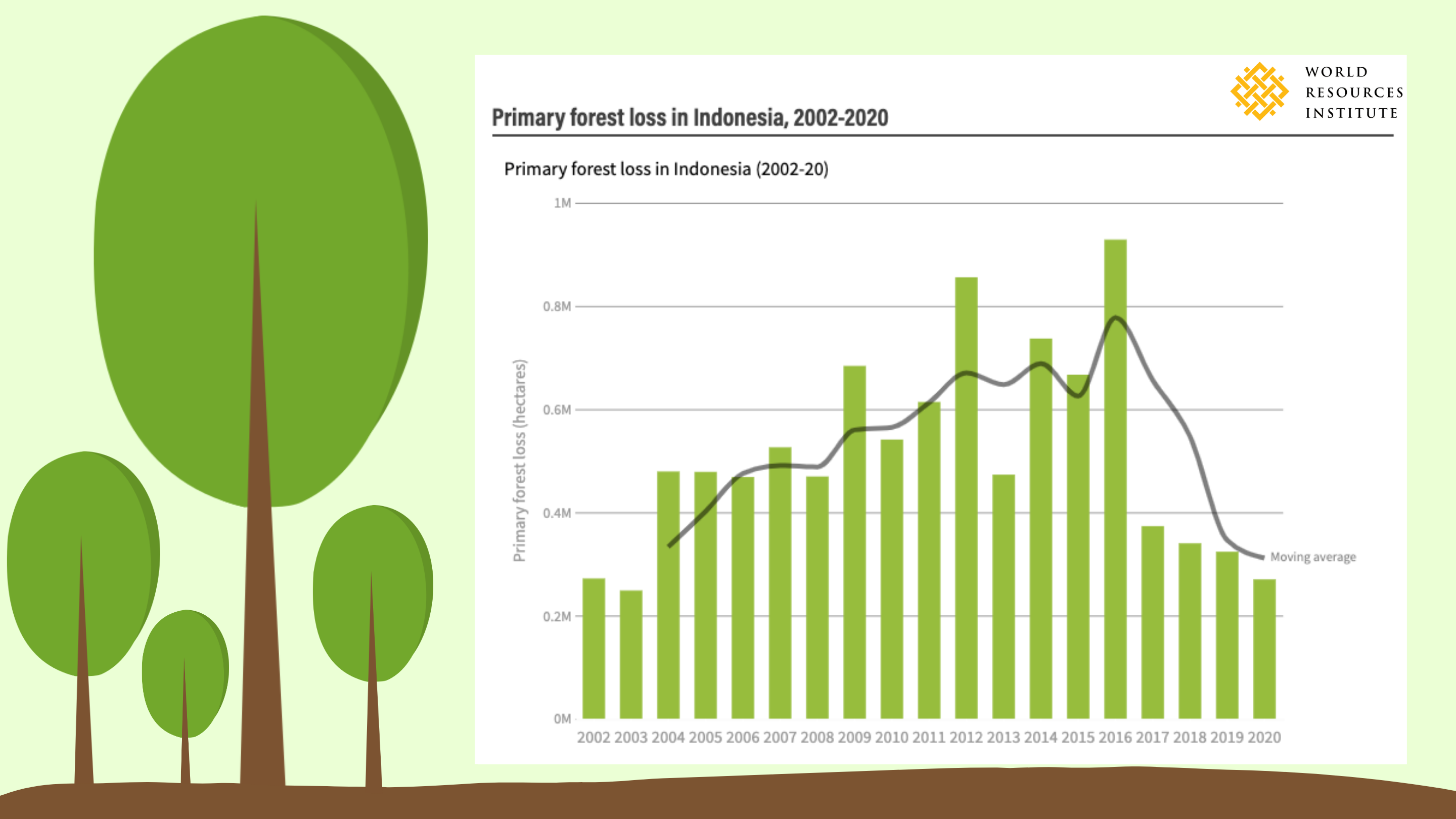Image resolution: width=1456 pixels, height=819 pixels.
Task: Click the 2016 bar in the chart
Action: click(x=1115, y=479)
